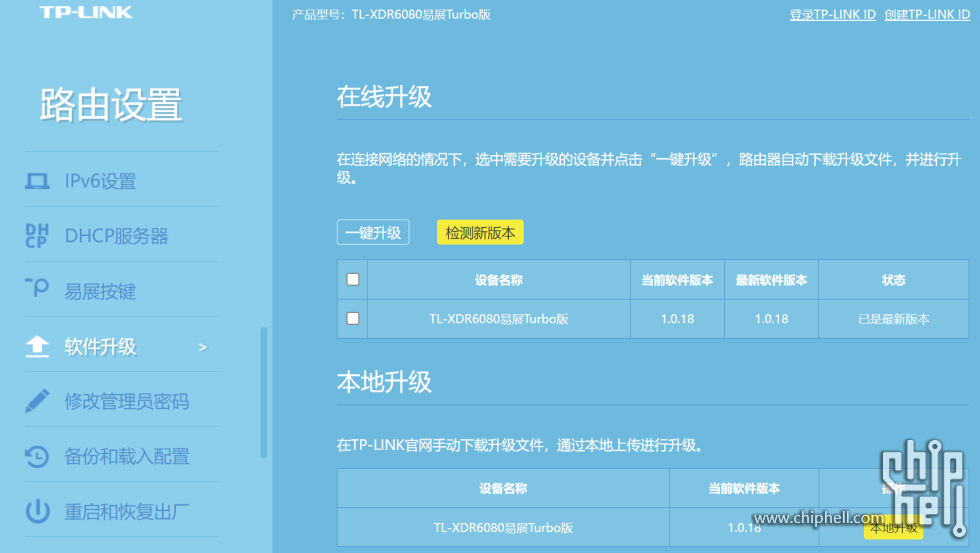
Task: Select 修改管理员密码 in the sidebar
Action: pyautogui.click(x=126, y=402)
